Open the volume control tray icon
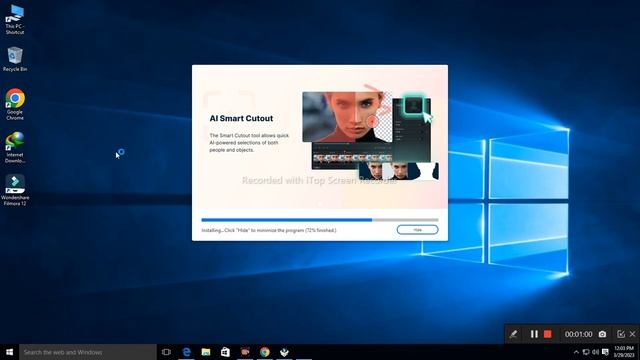 596,352
